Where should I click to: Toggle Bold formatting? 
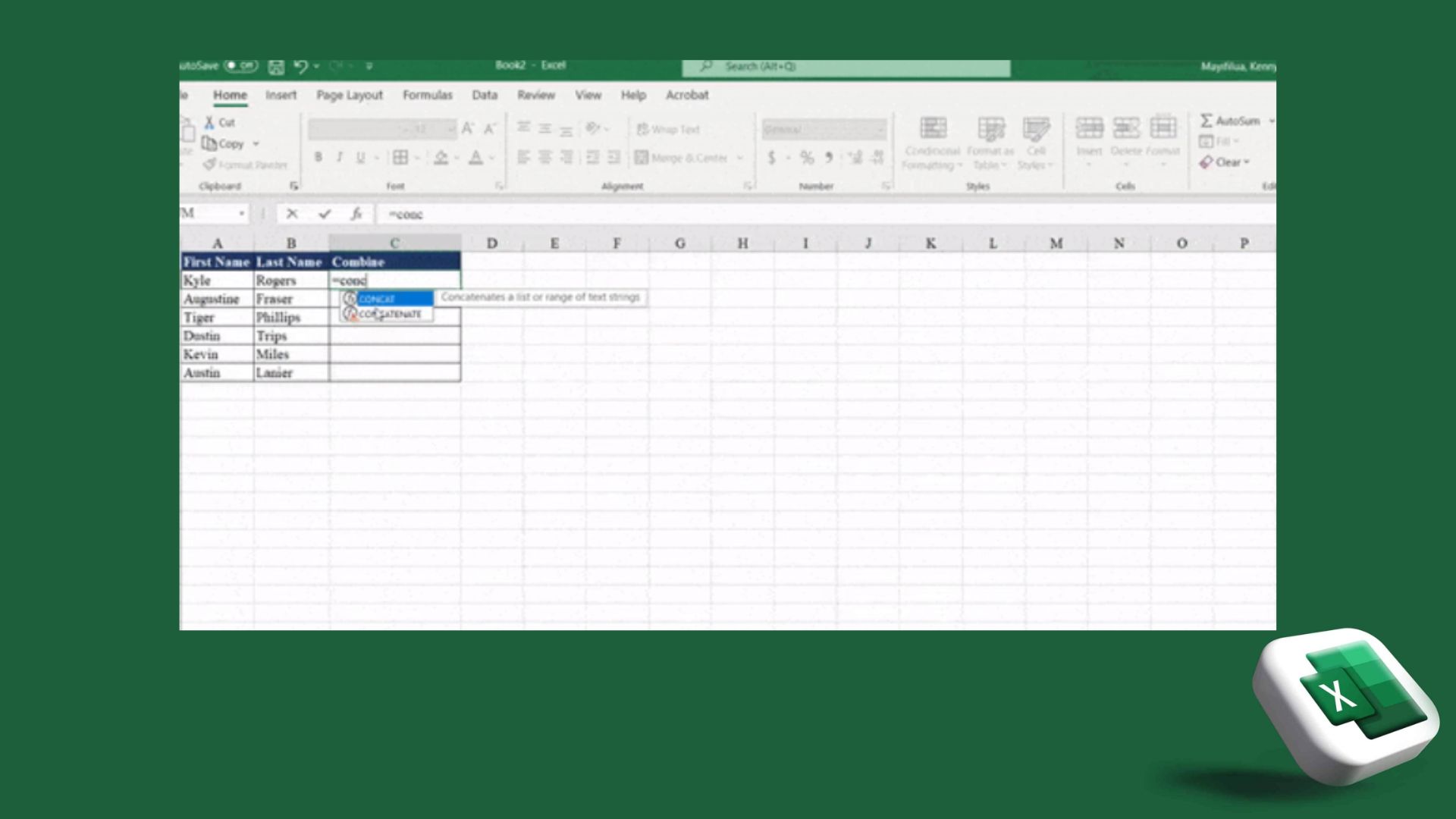point(318,157)
